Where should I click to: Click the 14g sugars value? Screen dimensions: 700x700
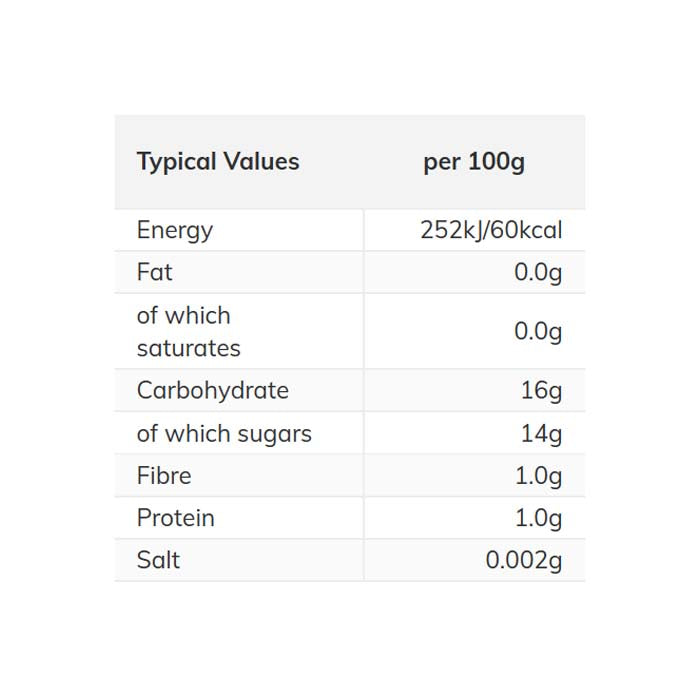542,433
